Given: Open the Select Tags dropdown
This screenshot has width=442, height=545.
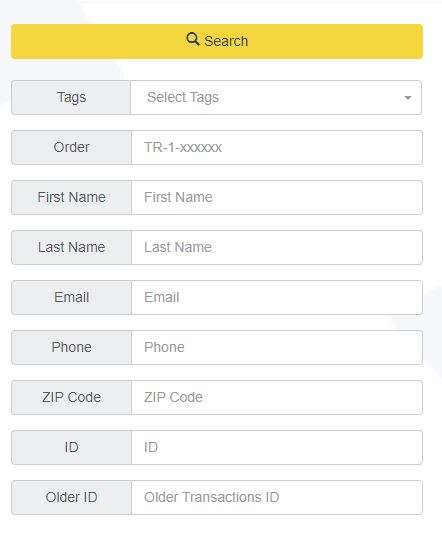Looking at the screenshot, I should pos(276,98).
